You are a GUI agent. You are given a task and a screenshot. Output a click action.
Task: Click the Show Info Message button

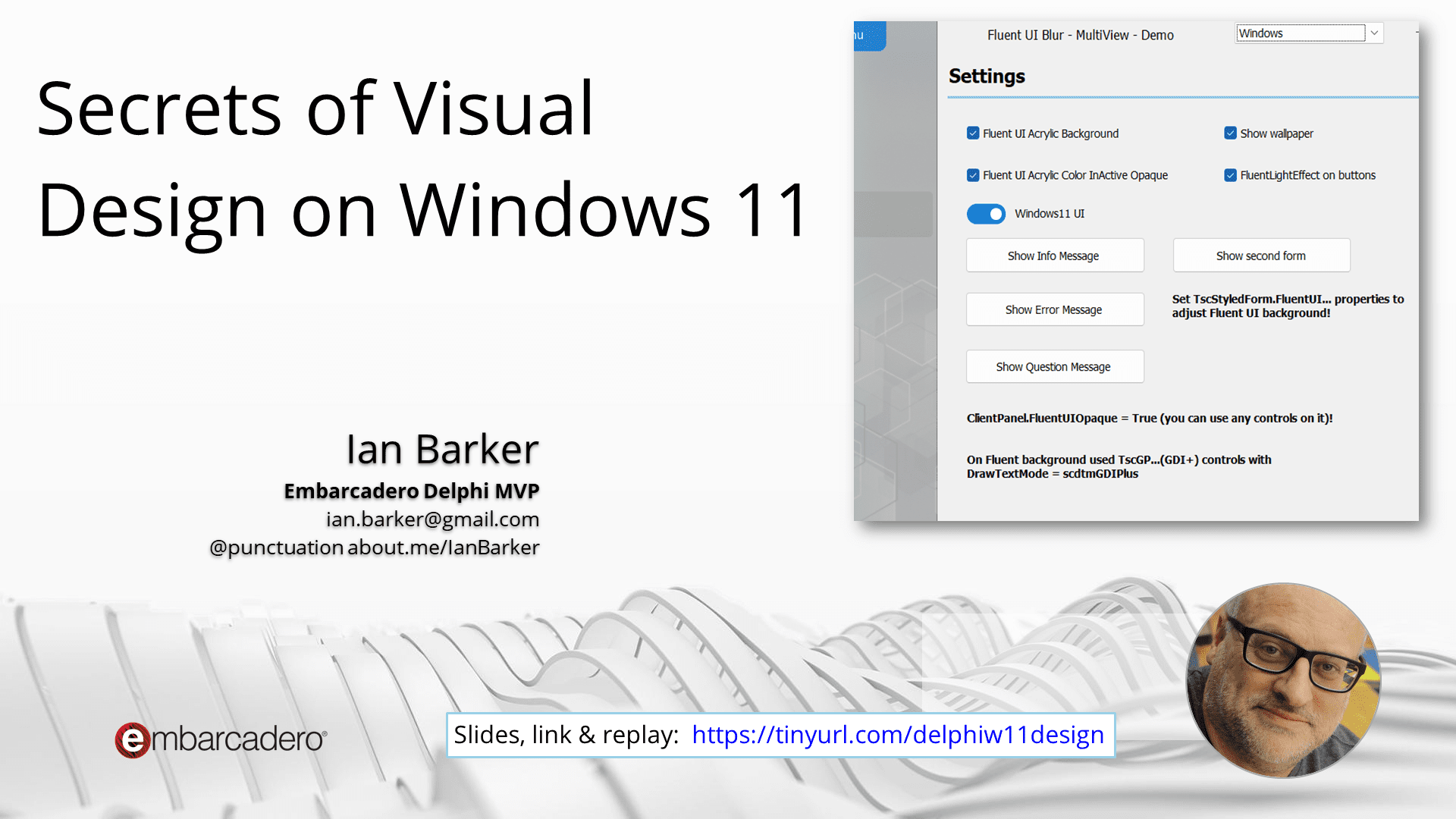click(1055, 256)
